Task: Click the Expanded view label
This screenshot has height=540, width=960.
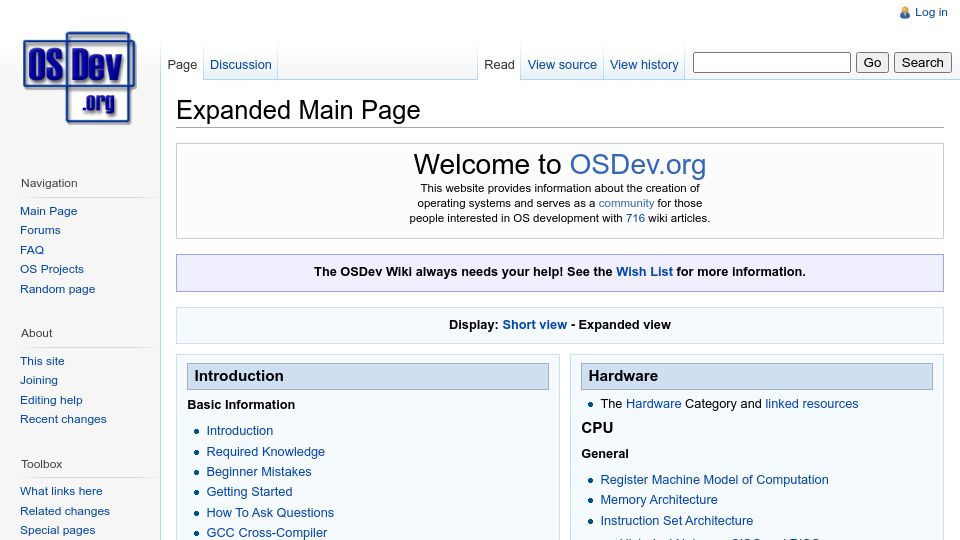Action: tap(624, 324)
